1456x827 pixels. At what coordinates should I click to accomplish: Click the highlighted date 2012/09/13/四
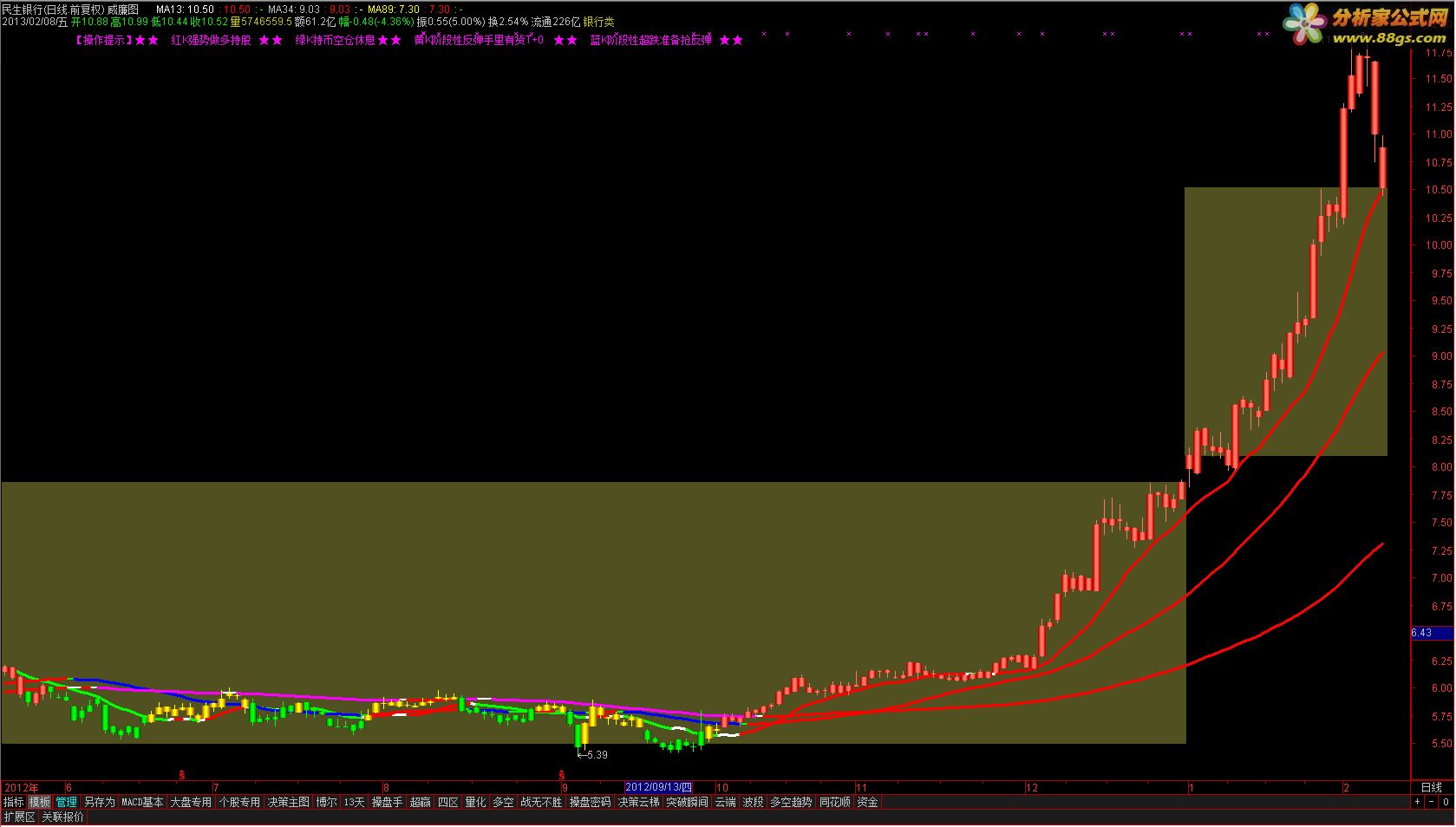[x=659, y=787]
